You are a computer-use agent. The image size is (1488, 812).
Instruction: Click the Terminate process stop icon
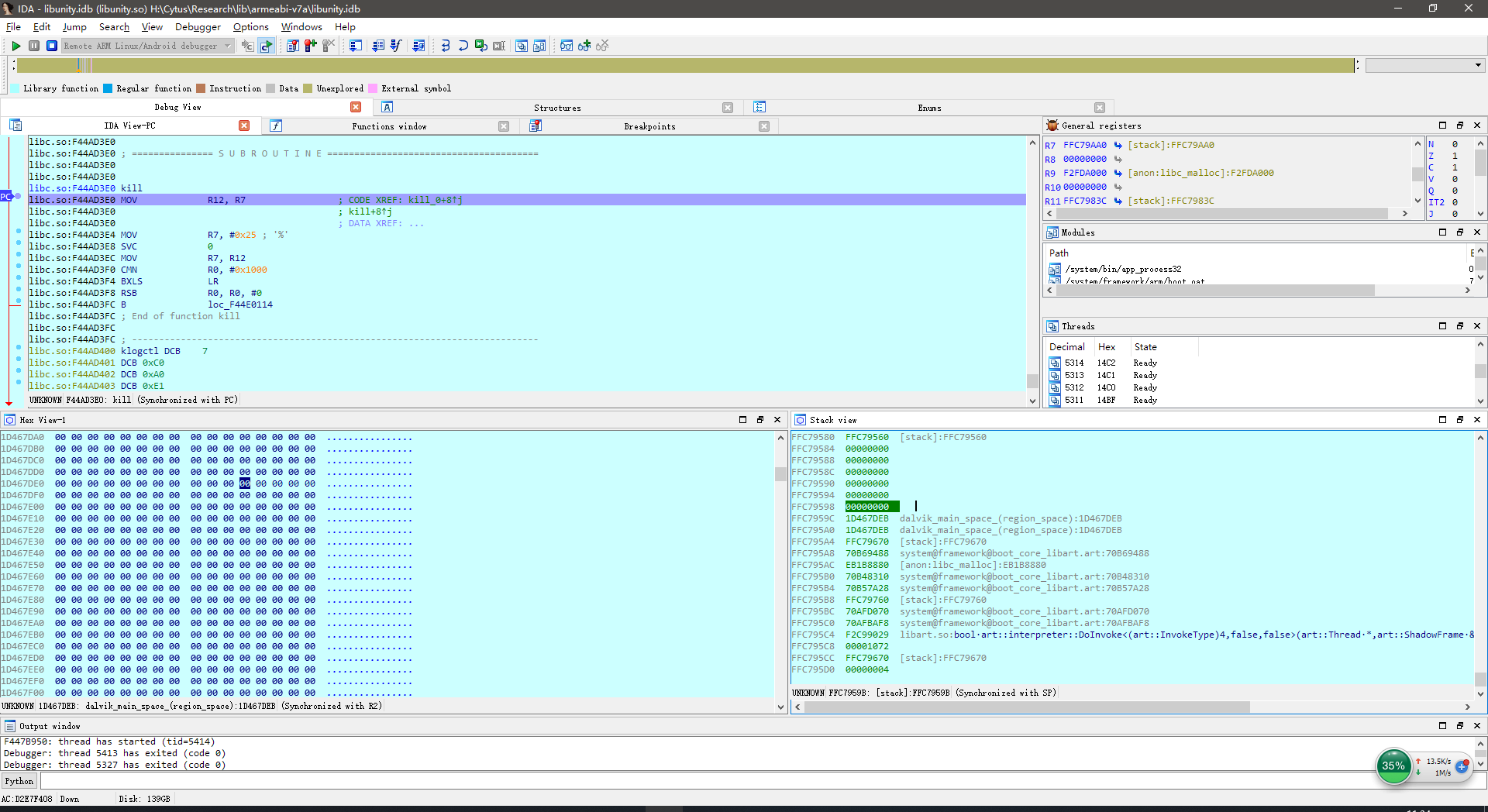coord(51,46)
